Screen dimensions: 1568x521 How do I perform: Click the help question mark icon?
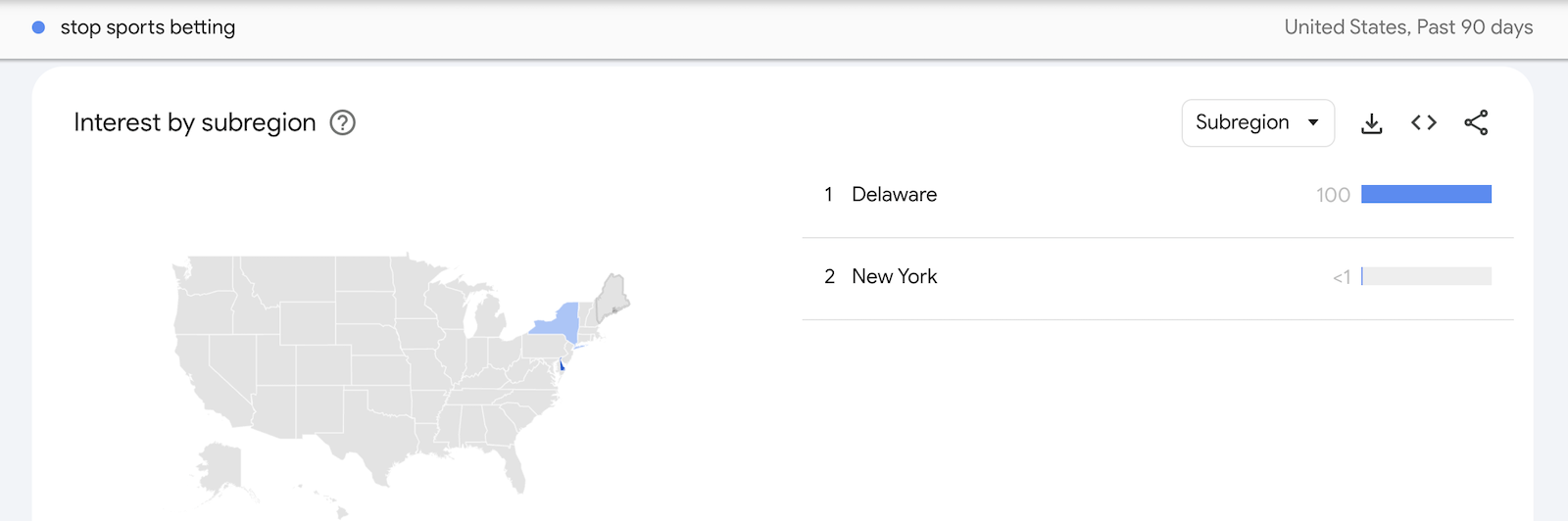point(342,122)
